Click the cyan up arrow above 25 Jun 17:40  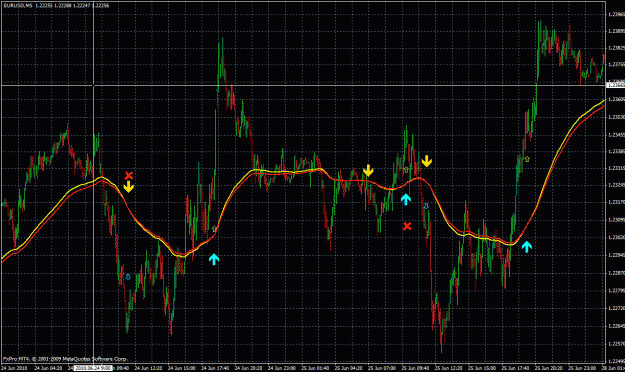pos(527,247)
